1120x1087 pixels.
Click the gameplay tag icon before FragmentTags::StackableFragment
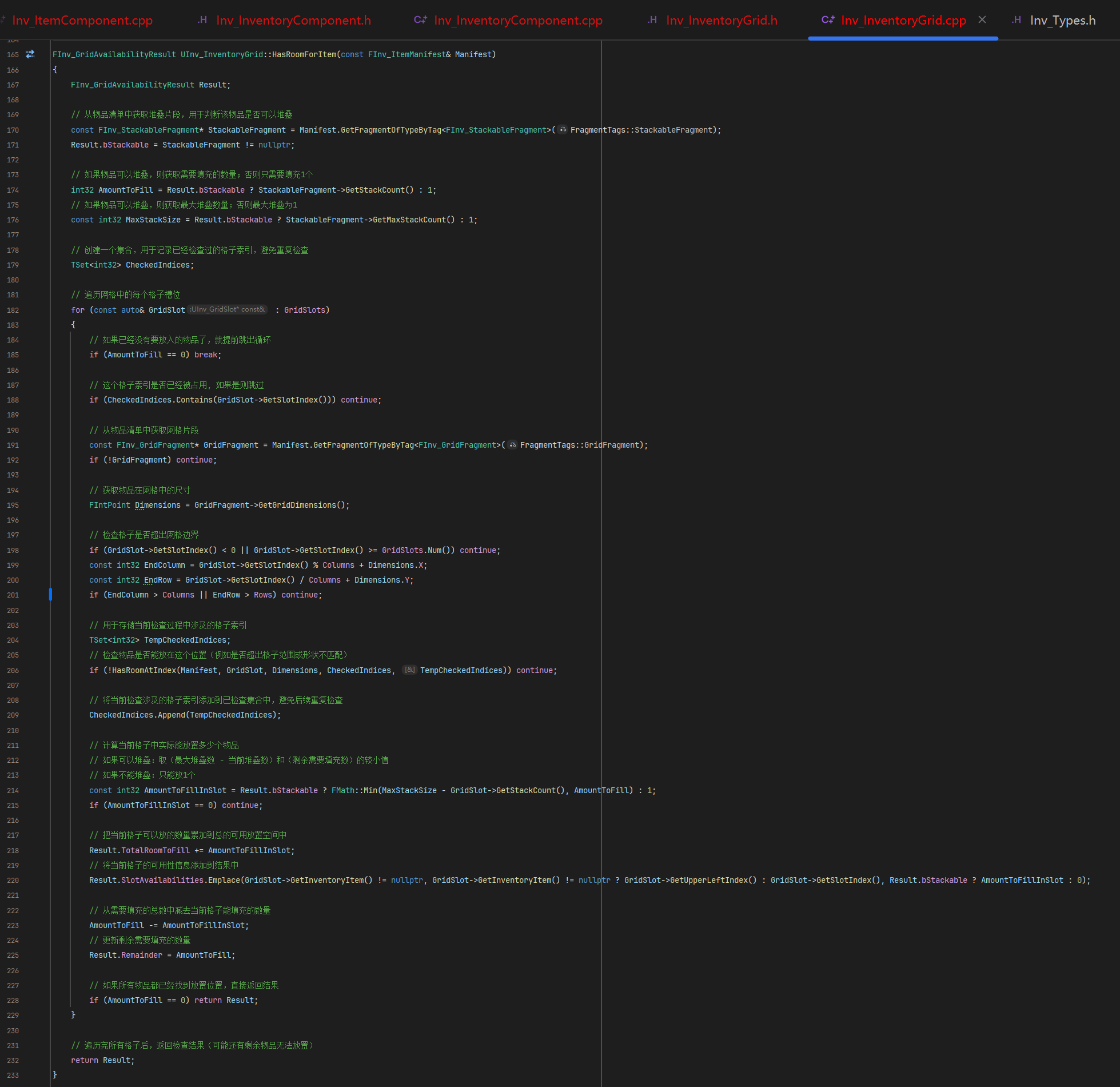563,130
